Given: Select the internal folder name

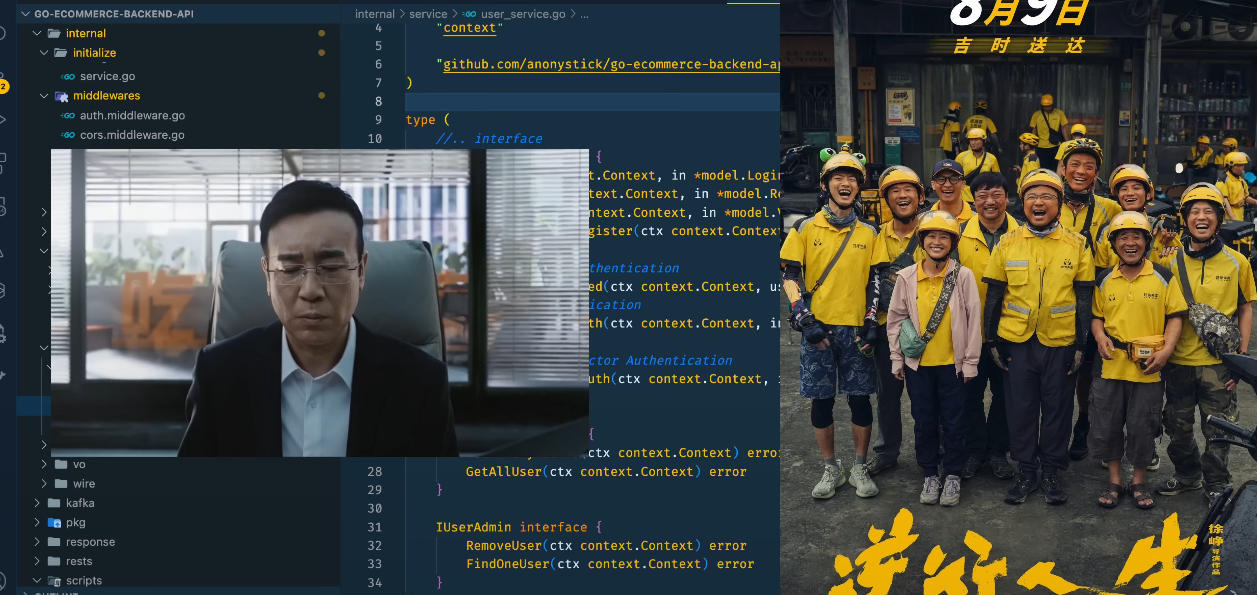Looking at the screenshot, I should [86, 33].
